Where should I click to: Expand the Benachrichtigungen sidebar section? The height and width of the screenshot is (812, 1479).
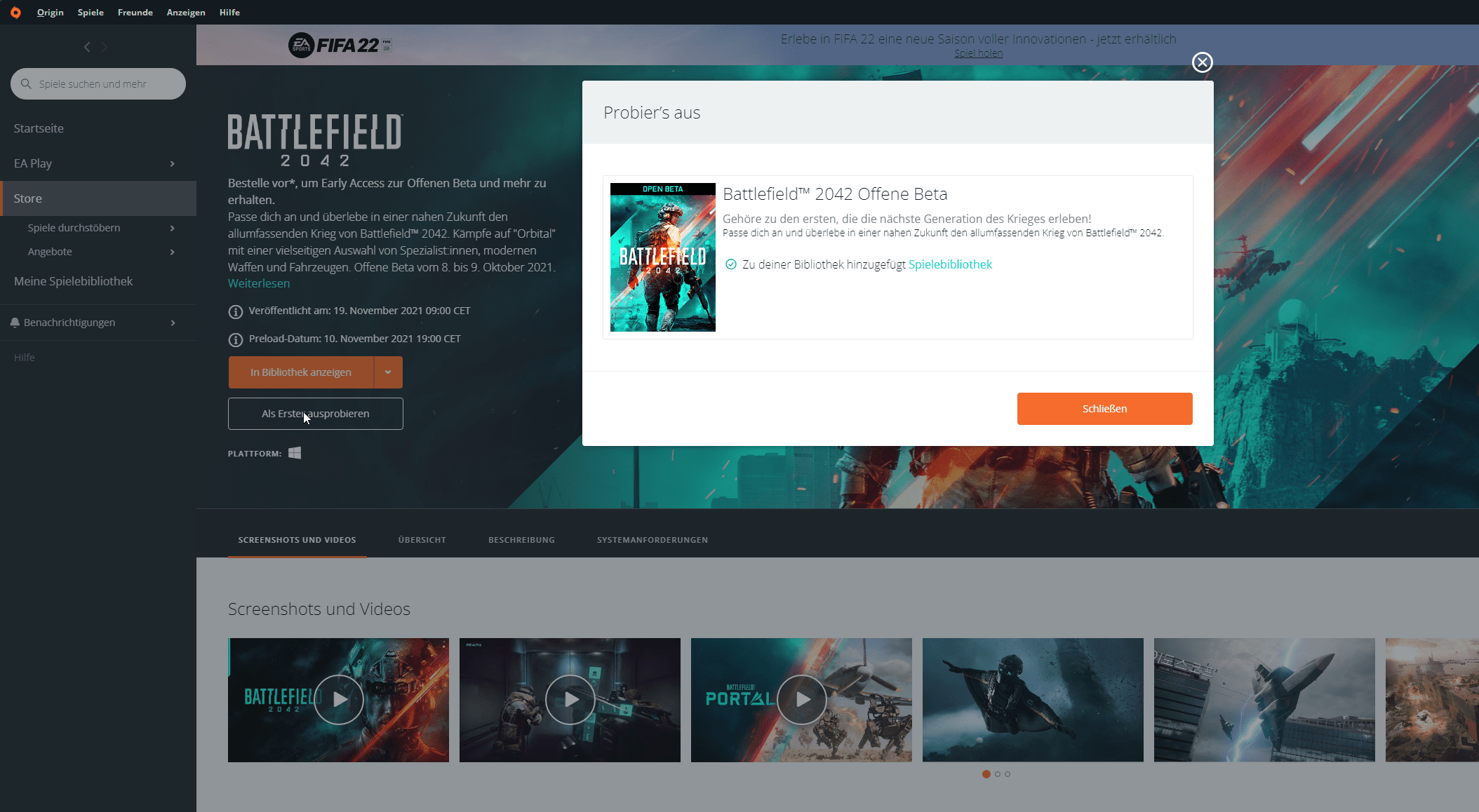click(x=172, y=322)
